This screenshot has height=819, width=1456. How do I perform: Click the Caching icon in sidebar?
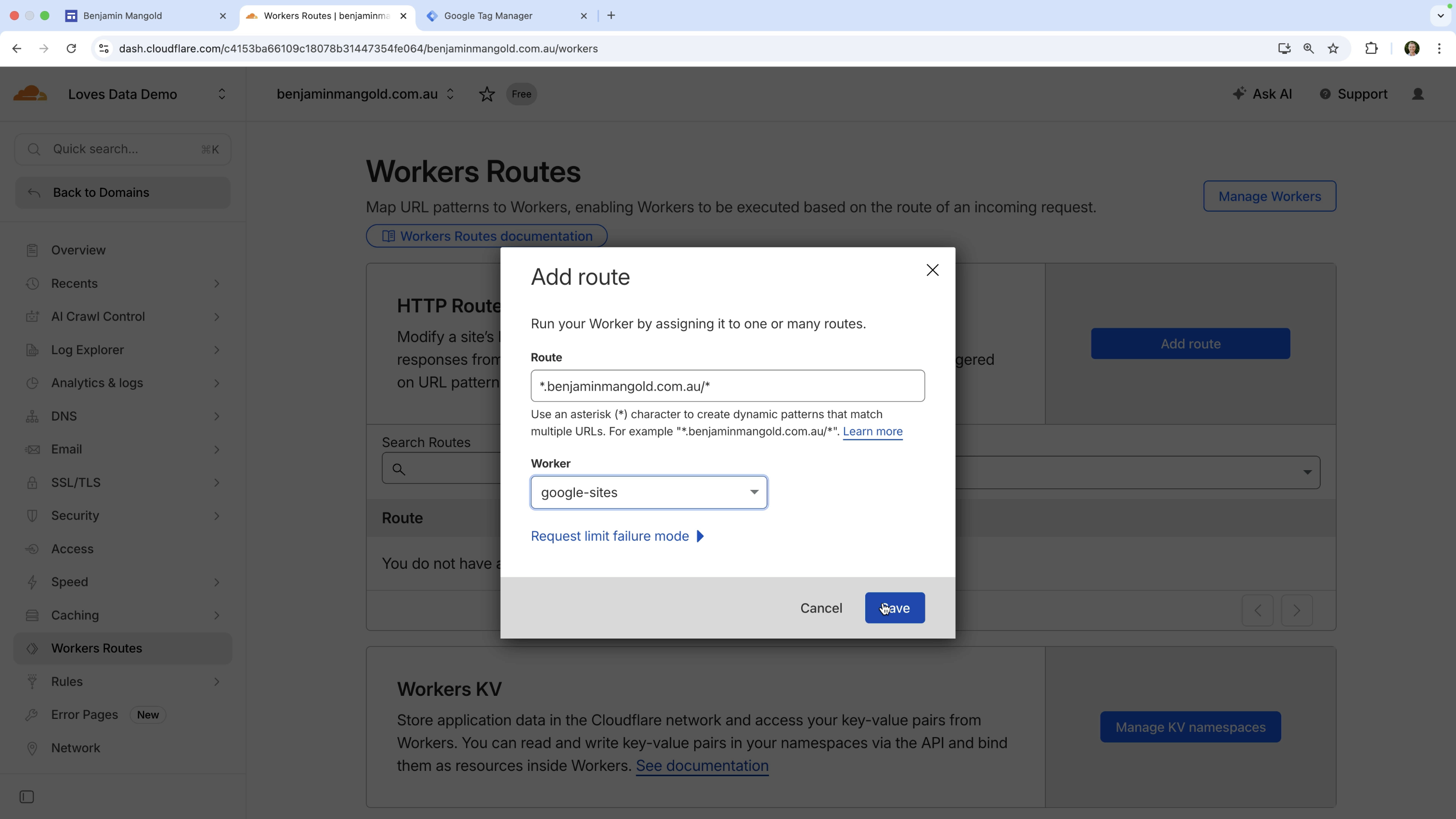point(32,615)
